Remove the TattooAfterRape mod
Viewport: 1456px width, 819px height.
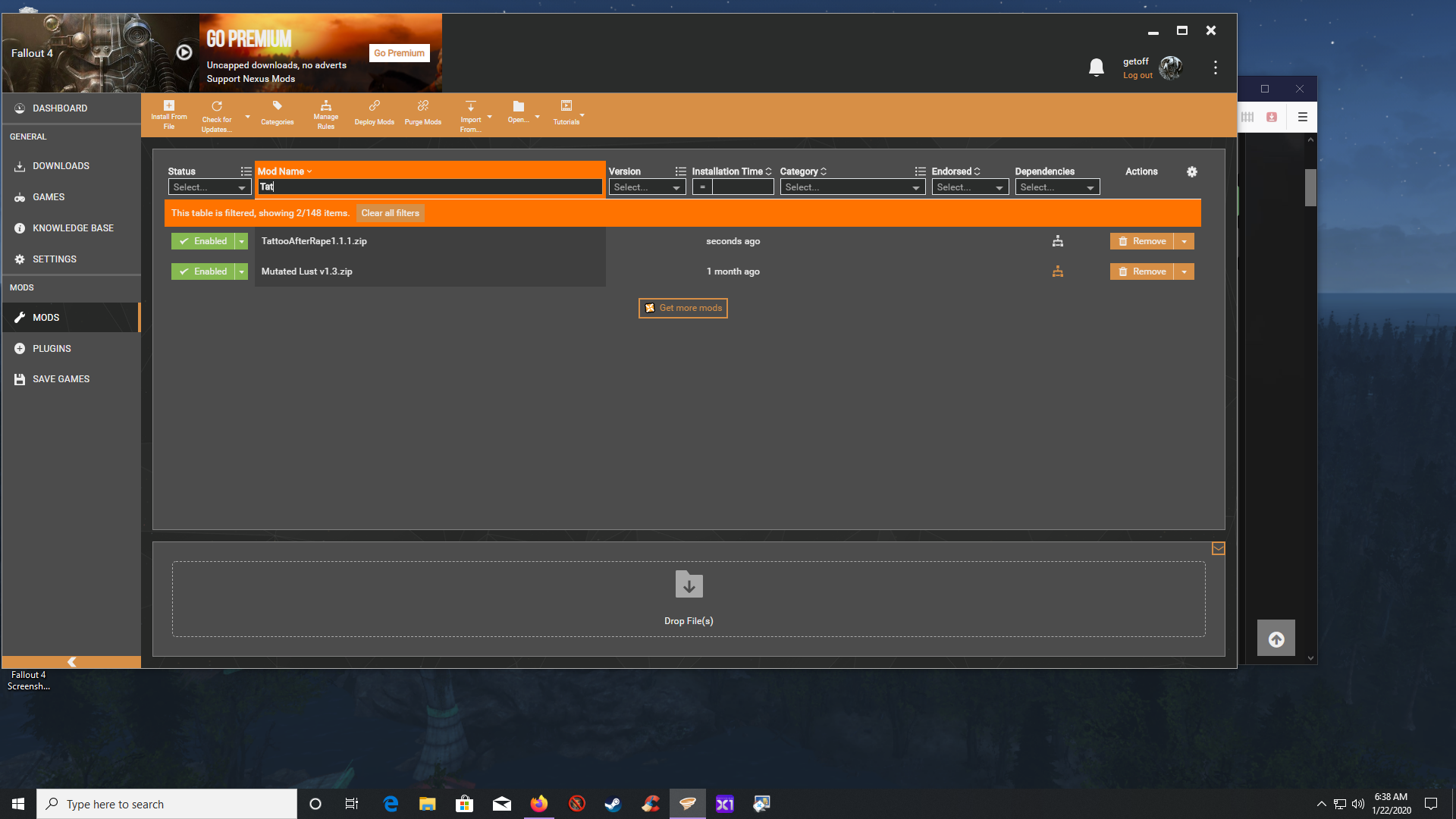1141,241
